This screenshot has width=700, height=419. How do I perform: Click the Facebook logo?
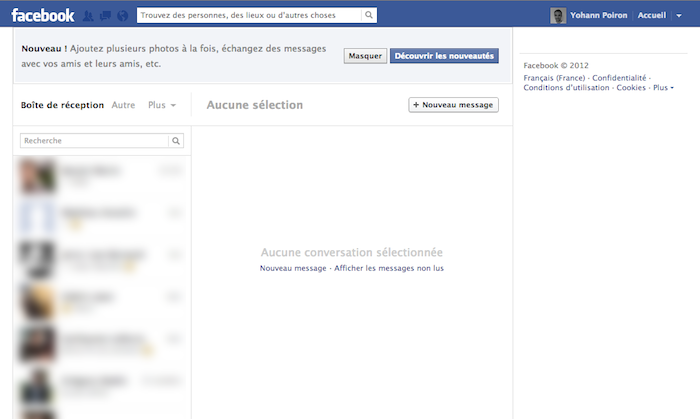point(42,15)
